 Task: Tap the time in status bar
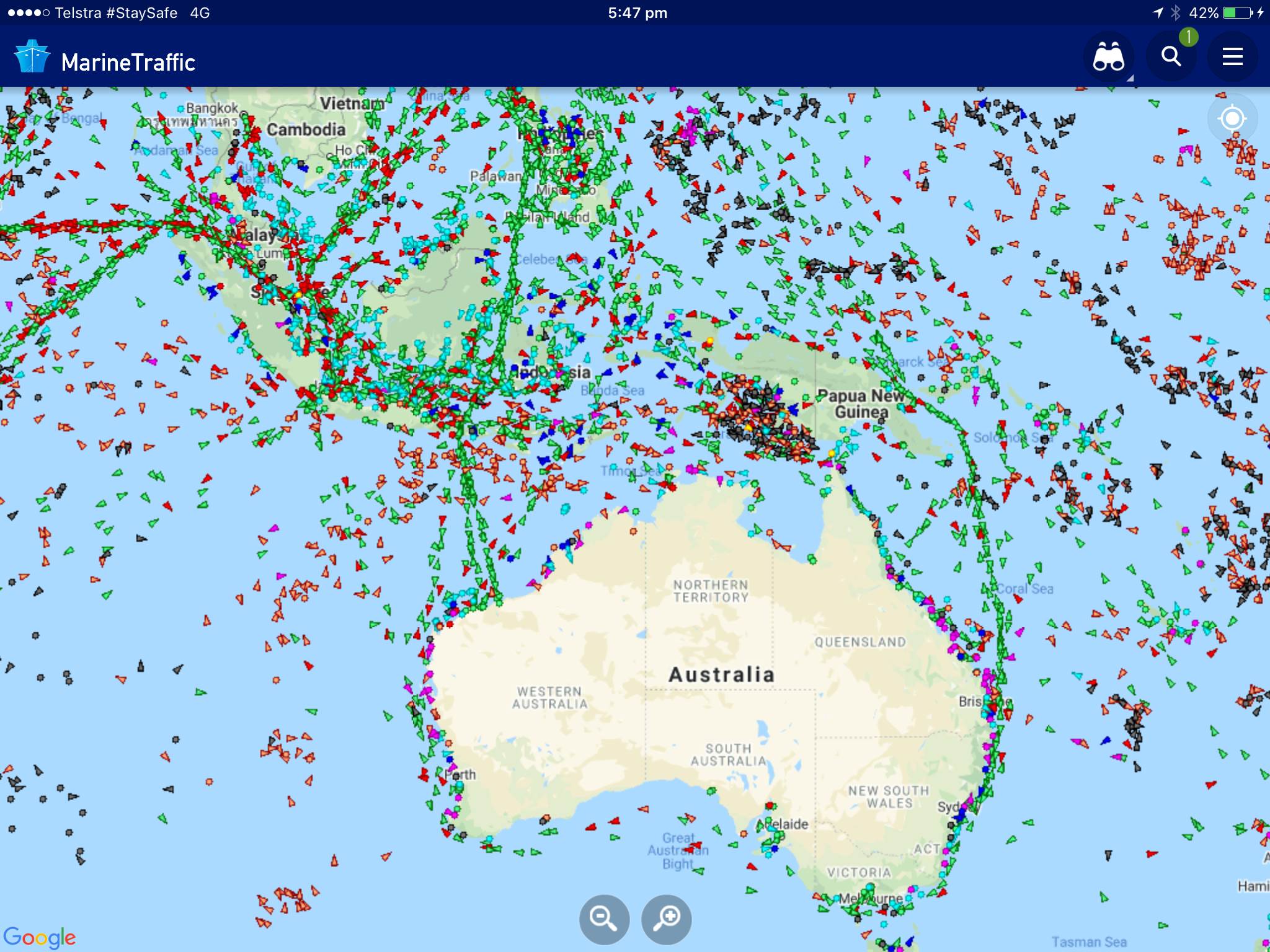click(637, 13)
